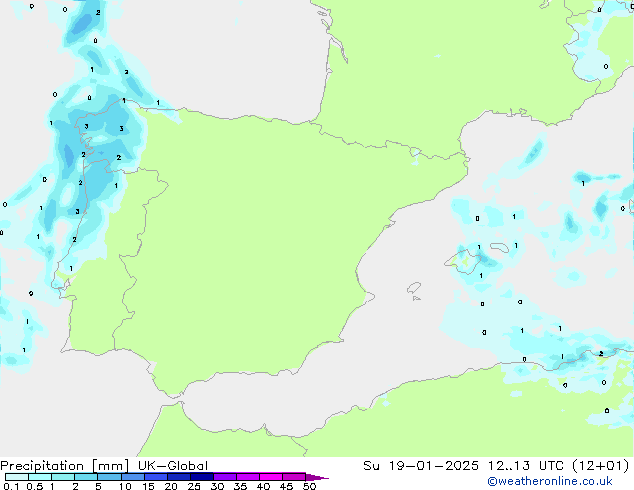Click the '(12+01)' forecast step label
The width and height of the screenshot is (634, 490).
pyautogui.click(x=602, y=466)
